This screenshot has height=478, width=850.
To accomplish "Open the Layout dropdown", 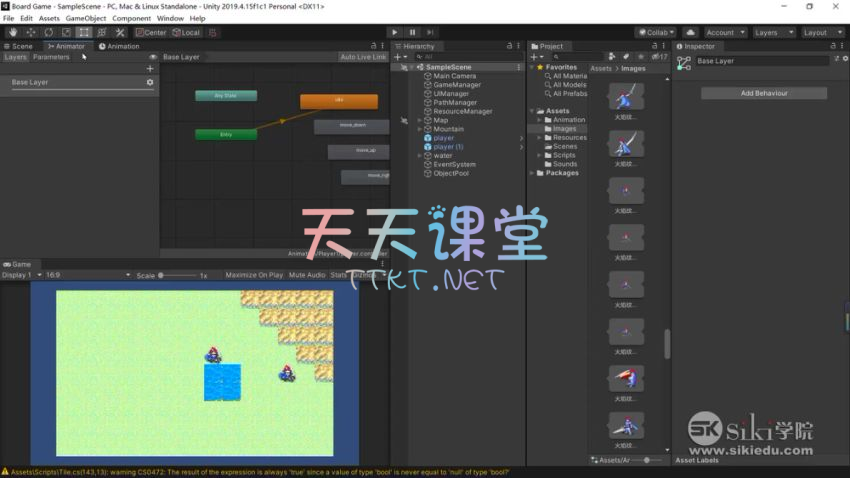I will click(822, 32).
